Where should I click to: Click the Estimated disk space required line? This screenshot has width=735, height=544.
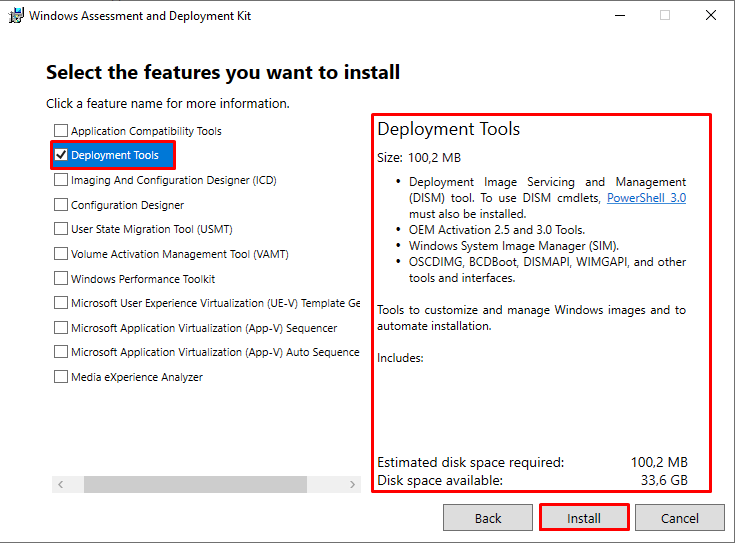[x=532, y=462]
